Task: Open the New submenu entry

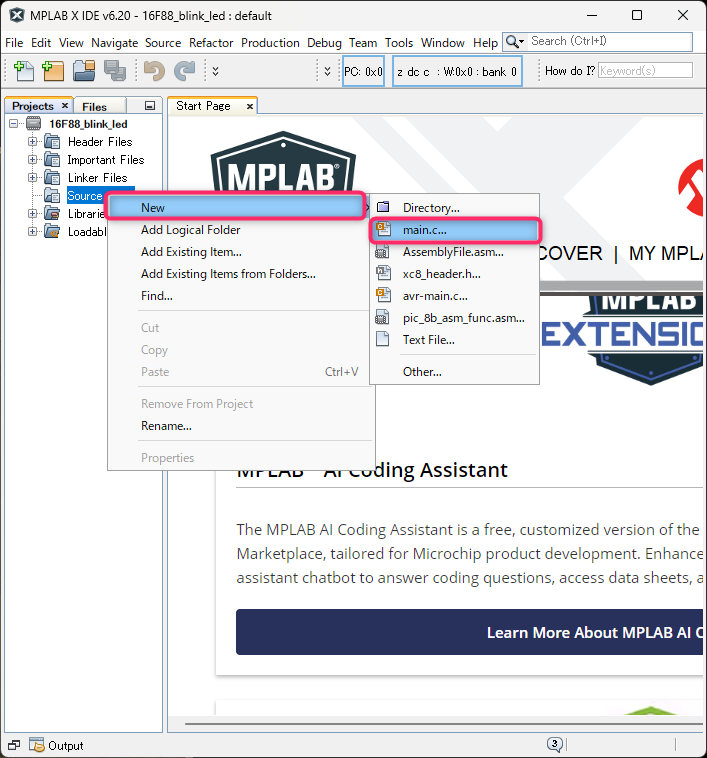Action: coord(235,207)
